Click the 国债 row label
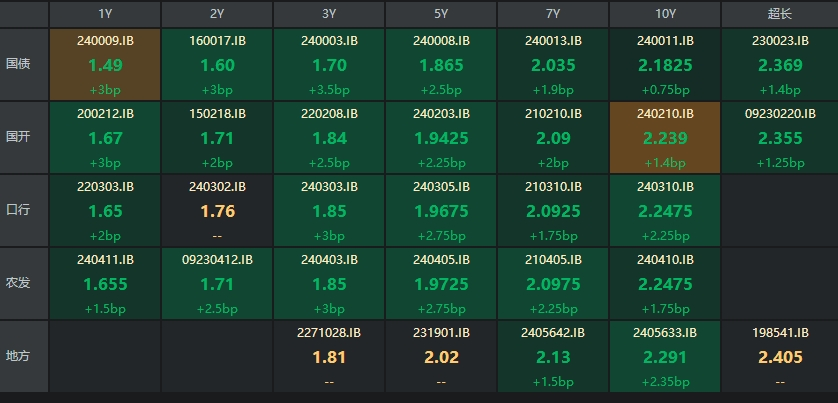 point(24,64)
